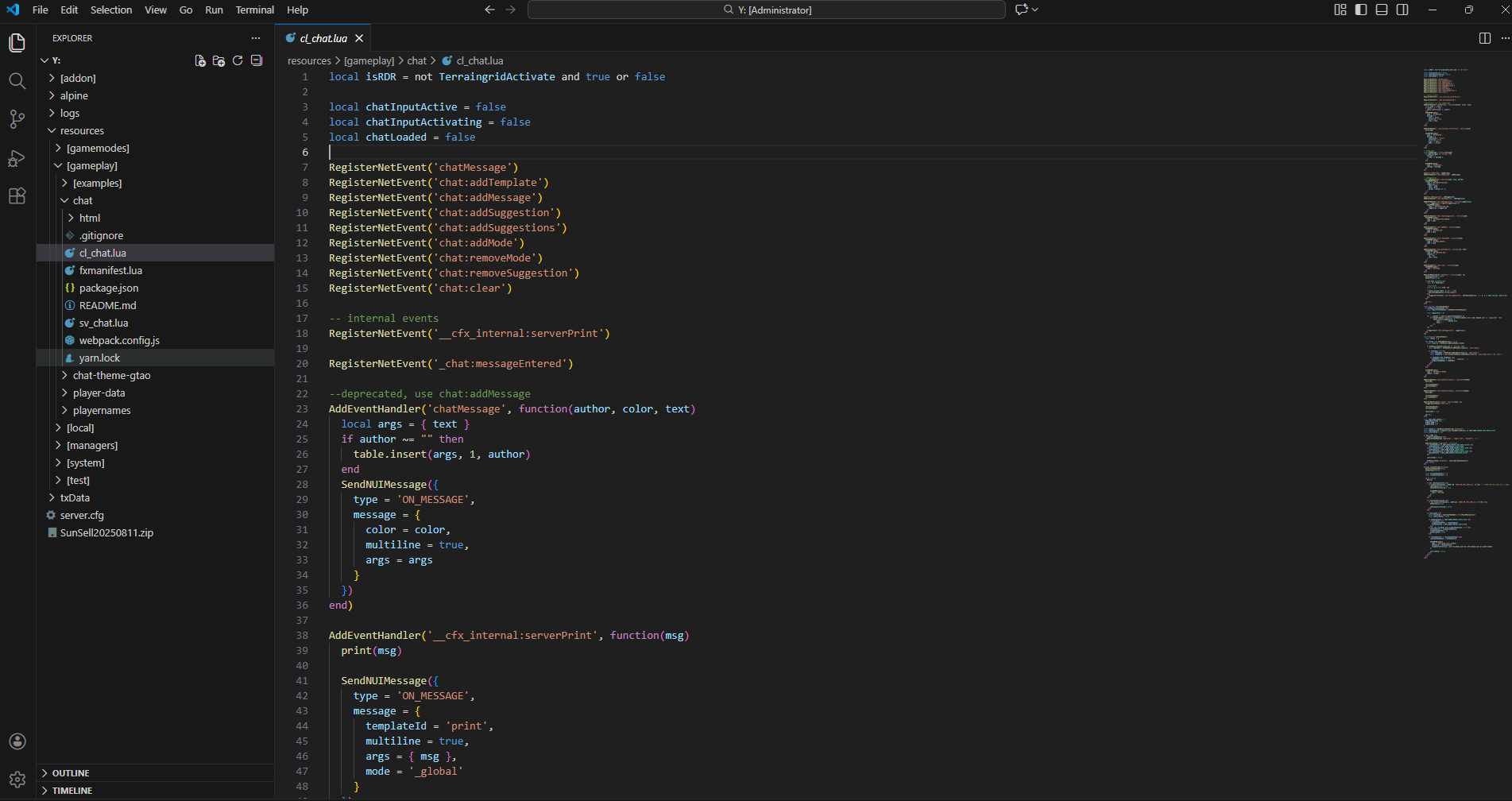Click the New Folder icon in Explorer
The width and height of the screenshot is (1512, 801).
pos(218,60)
